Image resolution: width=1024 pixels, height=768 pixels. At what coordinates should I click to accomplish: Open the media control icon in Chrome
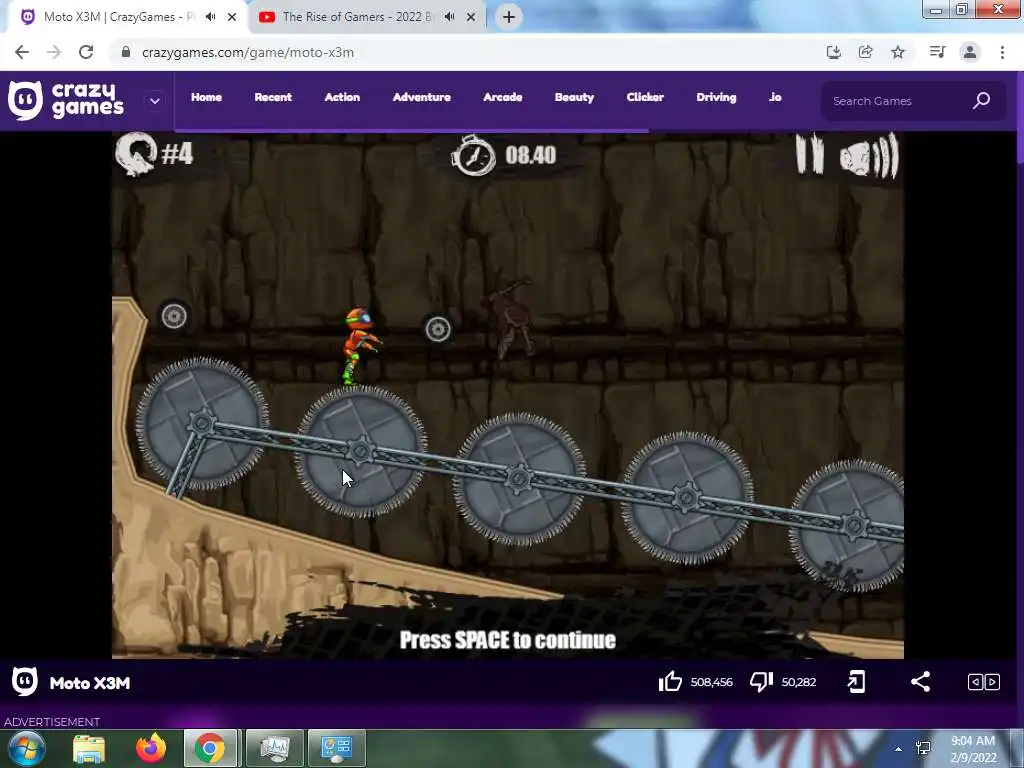click(x=937, y=52)
